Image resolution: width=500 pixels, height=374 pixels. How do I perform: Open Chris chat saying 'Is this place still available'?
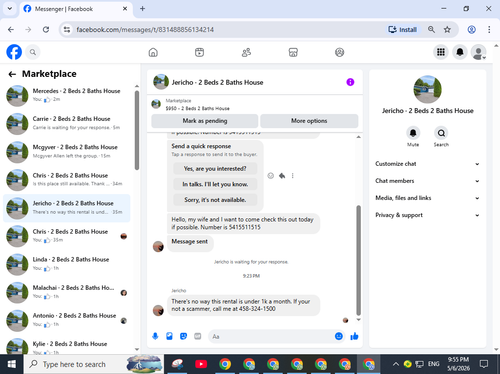[x=67, y=180]
